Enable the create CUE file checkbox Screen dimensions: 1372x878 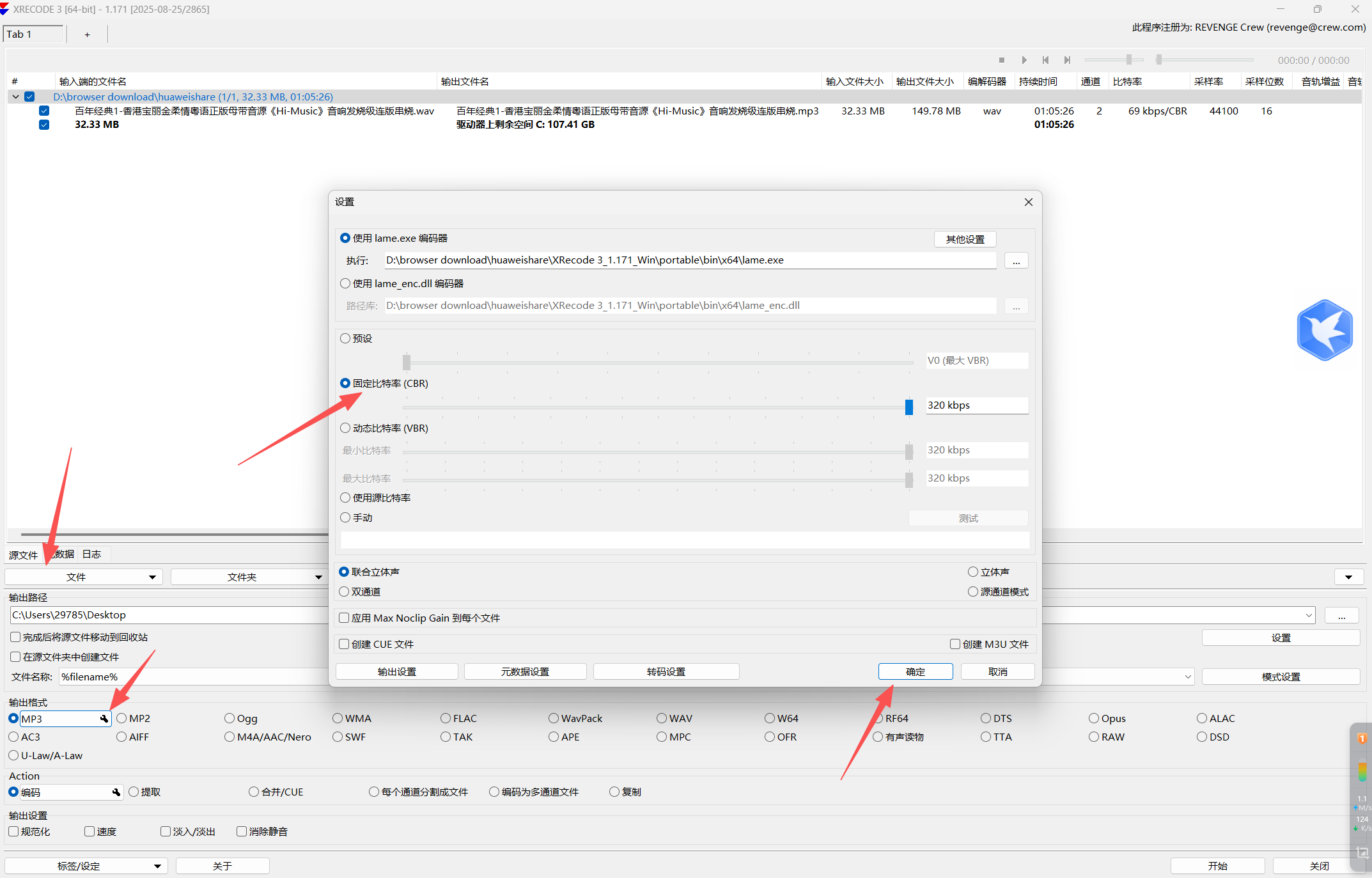tap(344, 644)
